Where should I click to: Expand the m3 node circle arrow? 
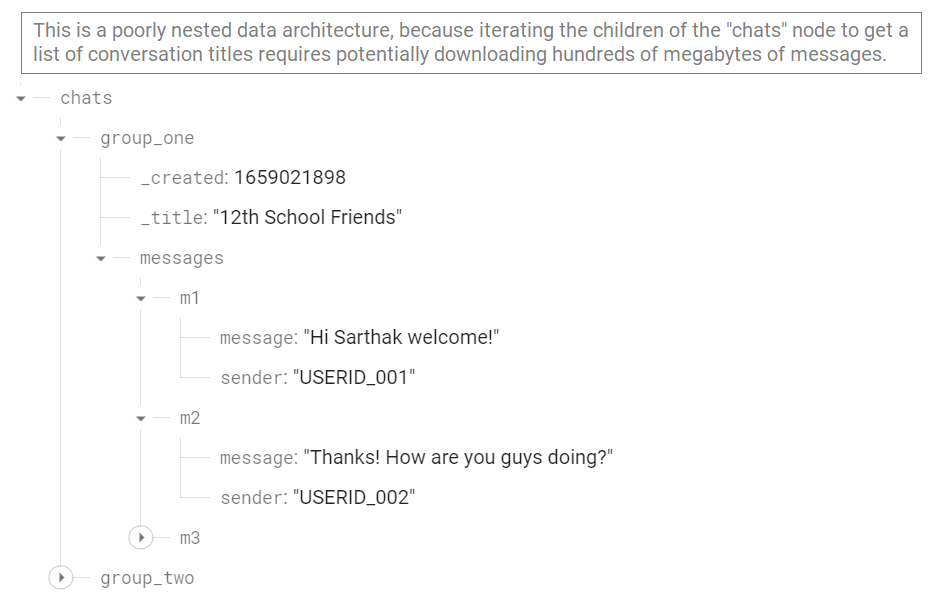tap(141, 538)
